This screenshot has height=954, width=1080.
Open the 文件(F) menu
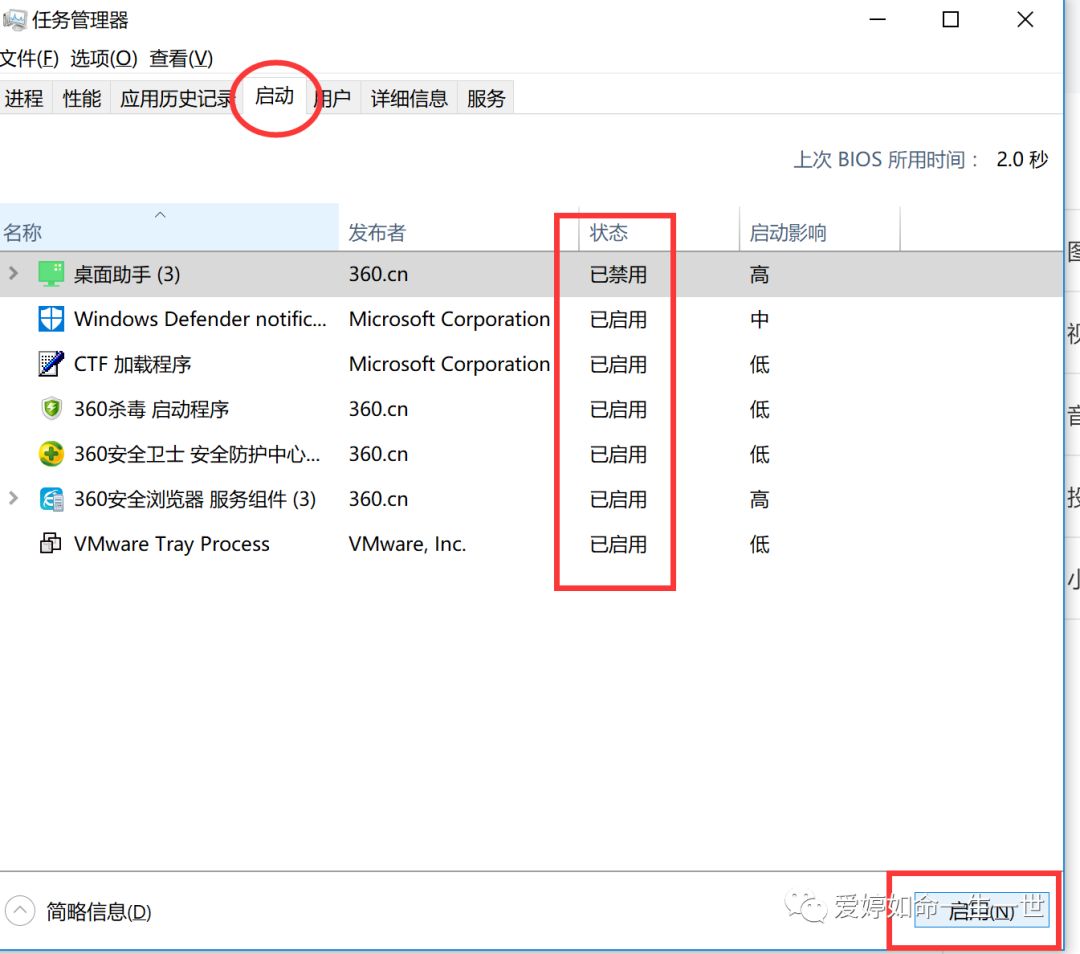point(29,59)
